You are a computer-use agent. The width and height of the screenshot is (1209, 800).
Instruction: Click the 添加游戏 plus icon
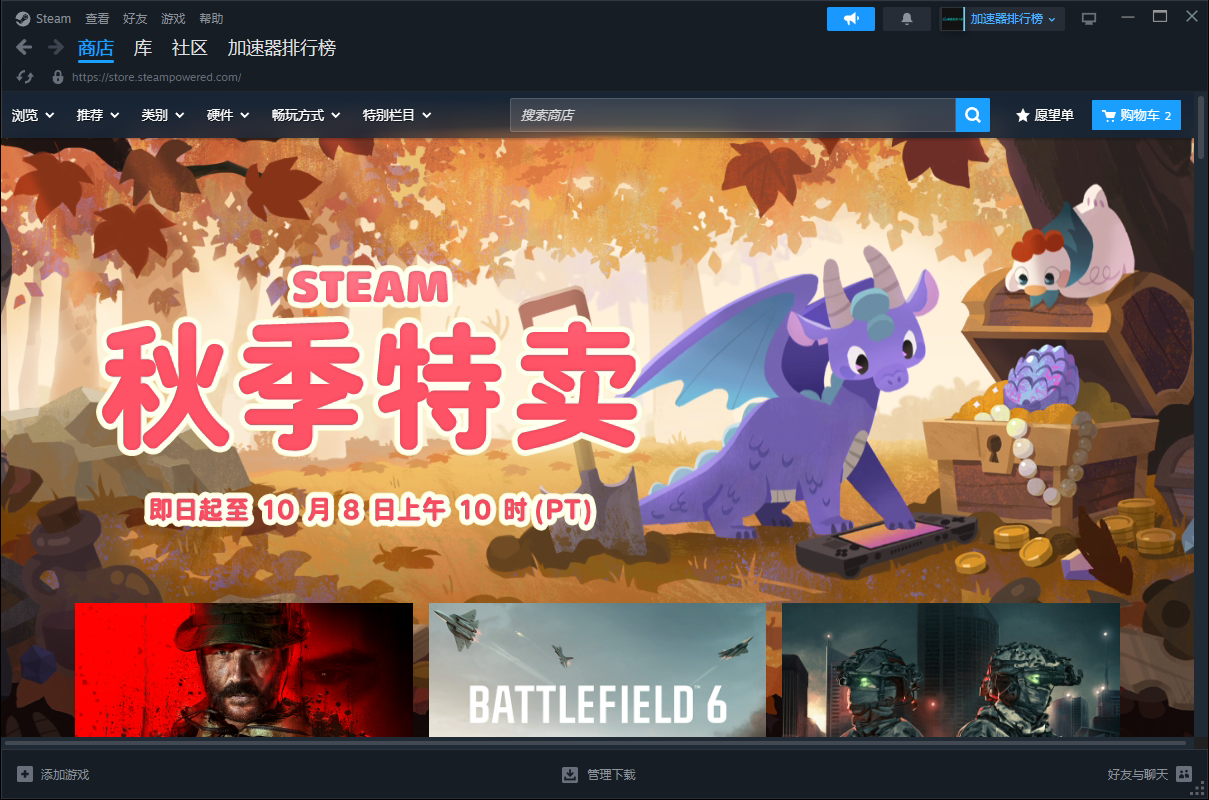coord(25,774)
